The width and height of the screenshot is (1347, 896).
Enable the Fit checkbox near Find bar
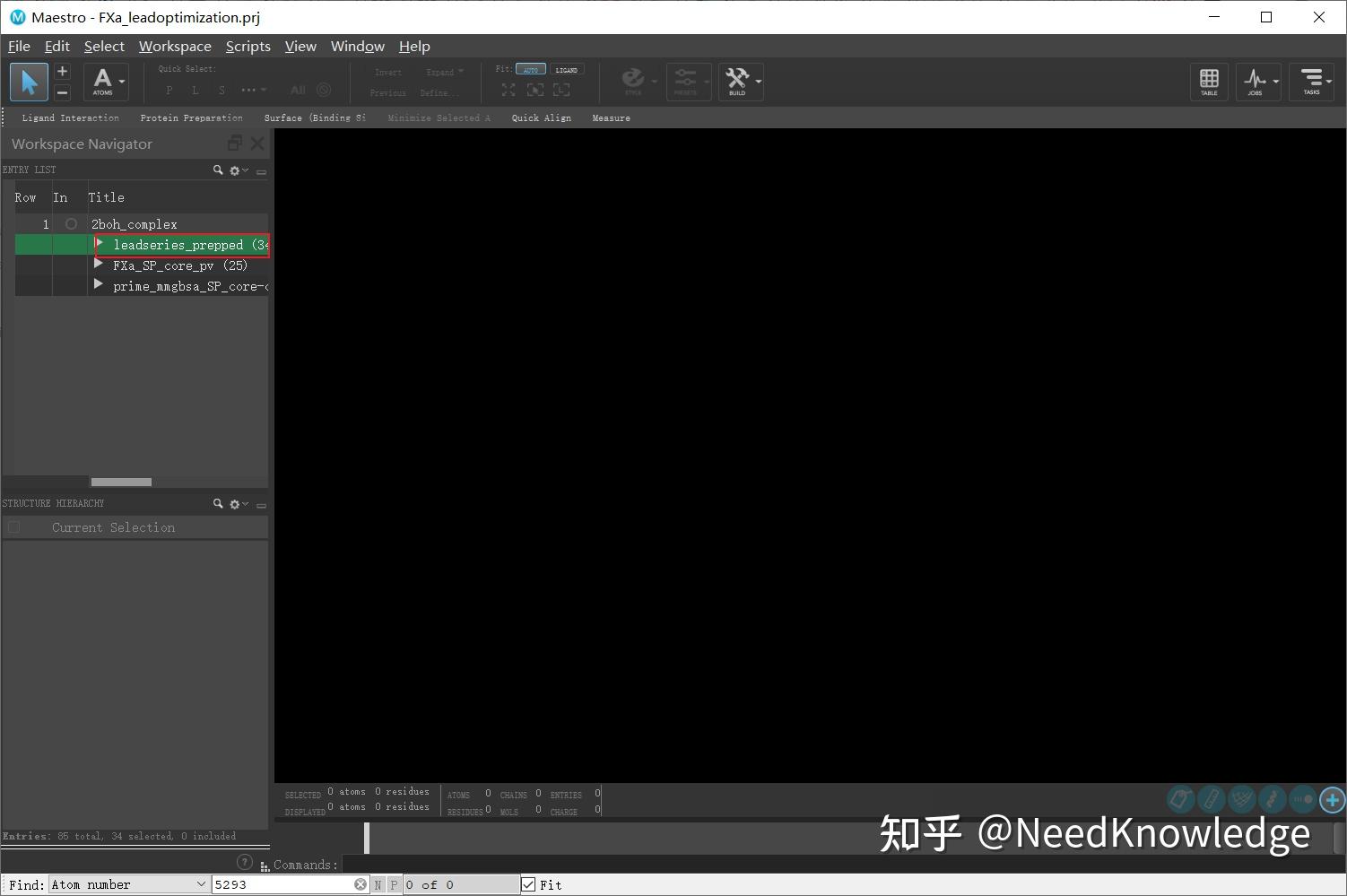(x=528, y=884)
